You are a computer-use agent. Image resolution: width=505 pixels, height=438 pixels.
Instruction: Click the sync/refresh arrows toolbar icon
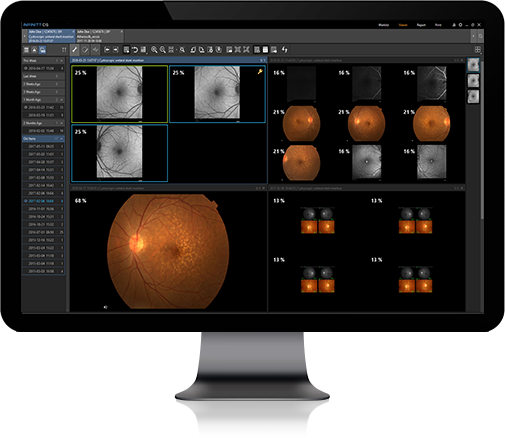pos(284,50)
